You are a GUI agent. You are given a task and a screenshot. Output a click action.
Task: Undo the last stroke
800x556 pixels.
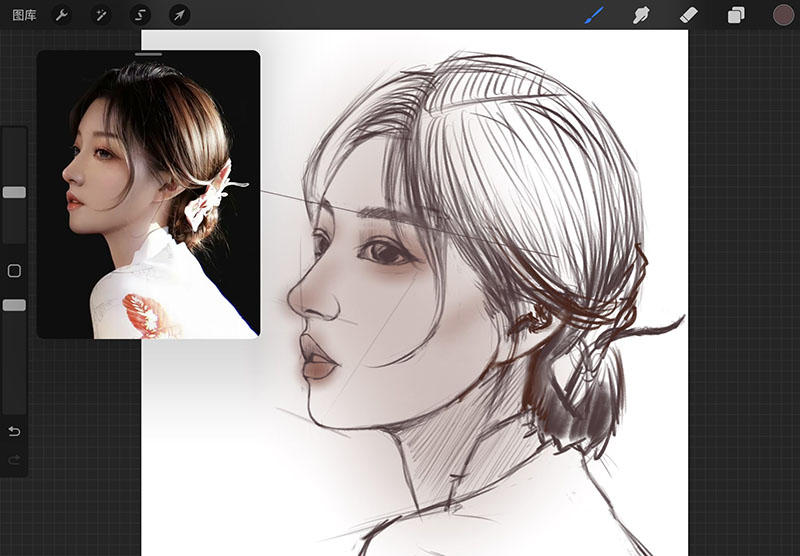[x=14, y=432]
